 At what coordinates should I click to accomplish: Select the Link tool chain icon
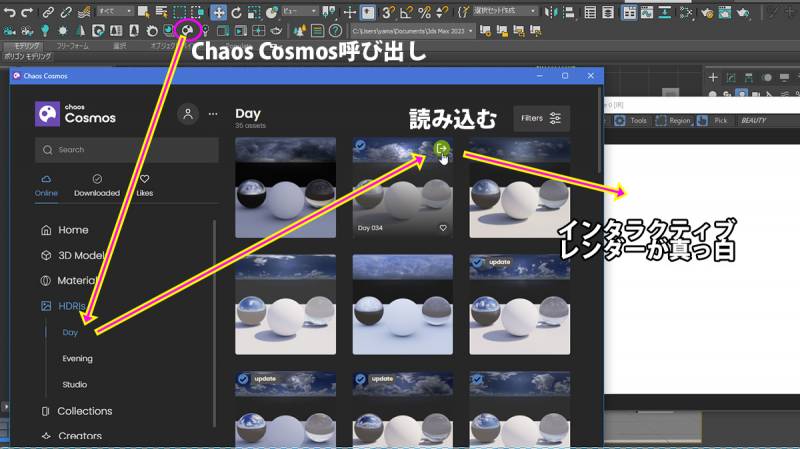click(x=47, y=12)
